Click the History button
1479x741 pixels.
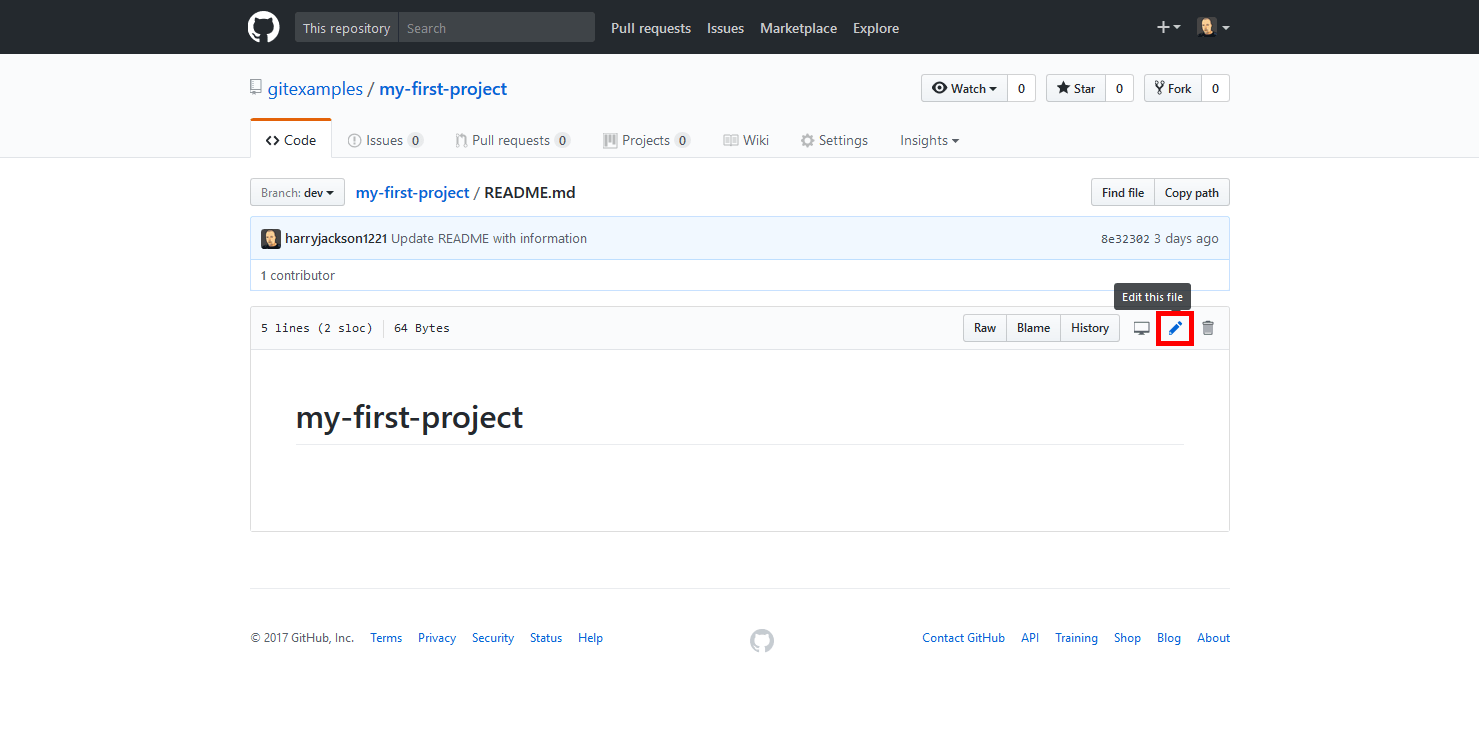1090,328
